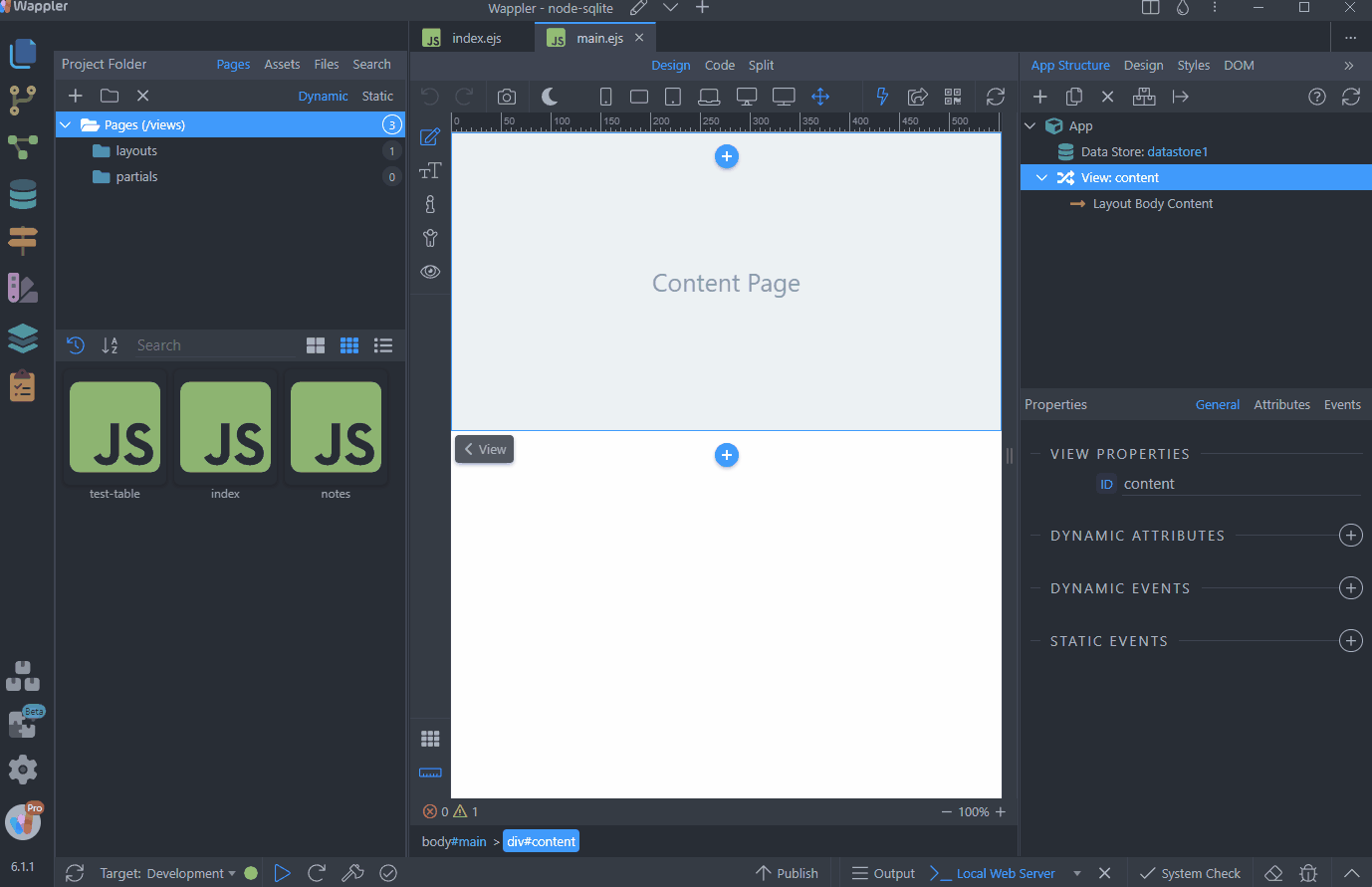The height and width of the screenshot is (887, 1372).
Task: Open the DOM panel tab
Action: (1240, 66)
